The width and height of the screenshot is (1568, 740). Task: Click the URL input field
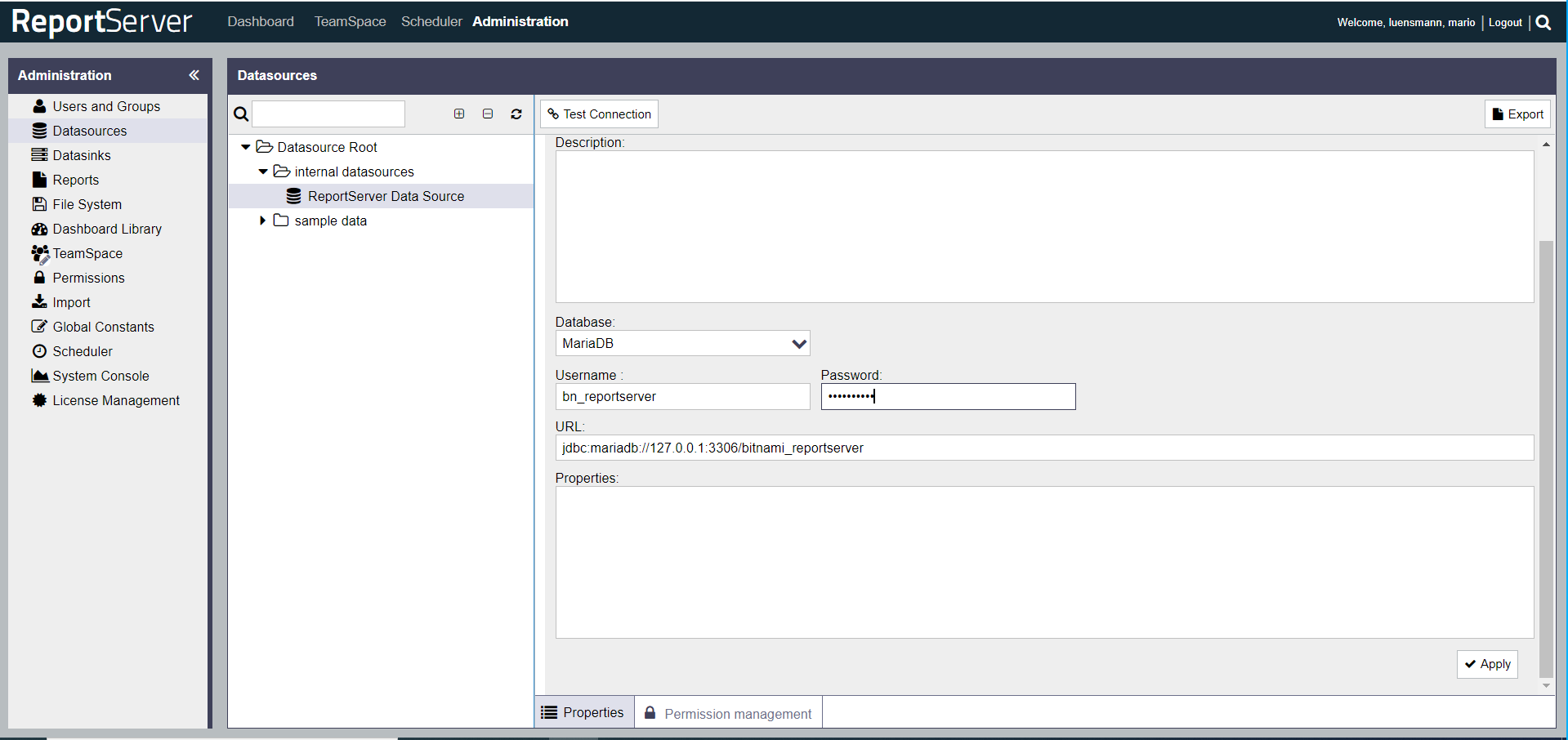1044,448
